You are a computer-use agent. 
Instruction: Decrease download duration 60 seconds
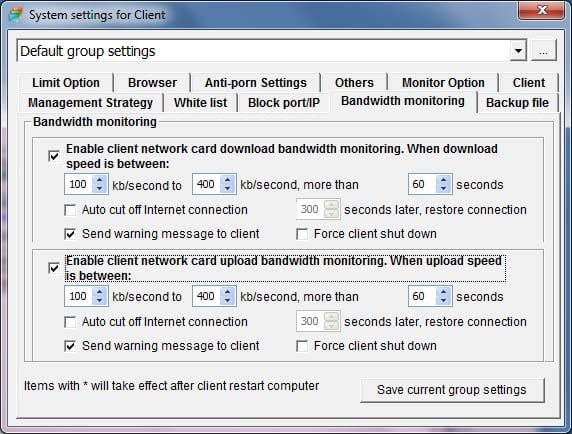click(x=443, y=189)
